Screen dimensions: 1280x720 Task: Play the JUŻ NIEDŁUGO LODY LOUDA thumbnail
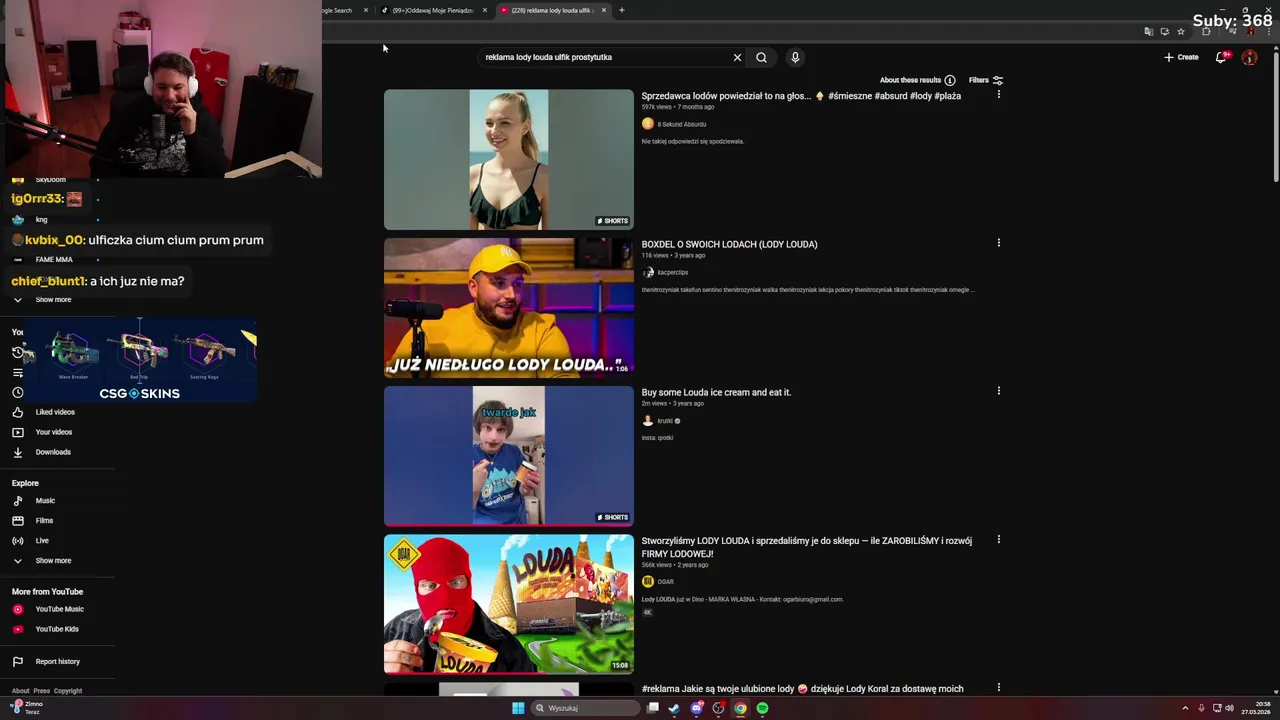coord(508,308)
